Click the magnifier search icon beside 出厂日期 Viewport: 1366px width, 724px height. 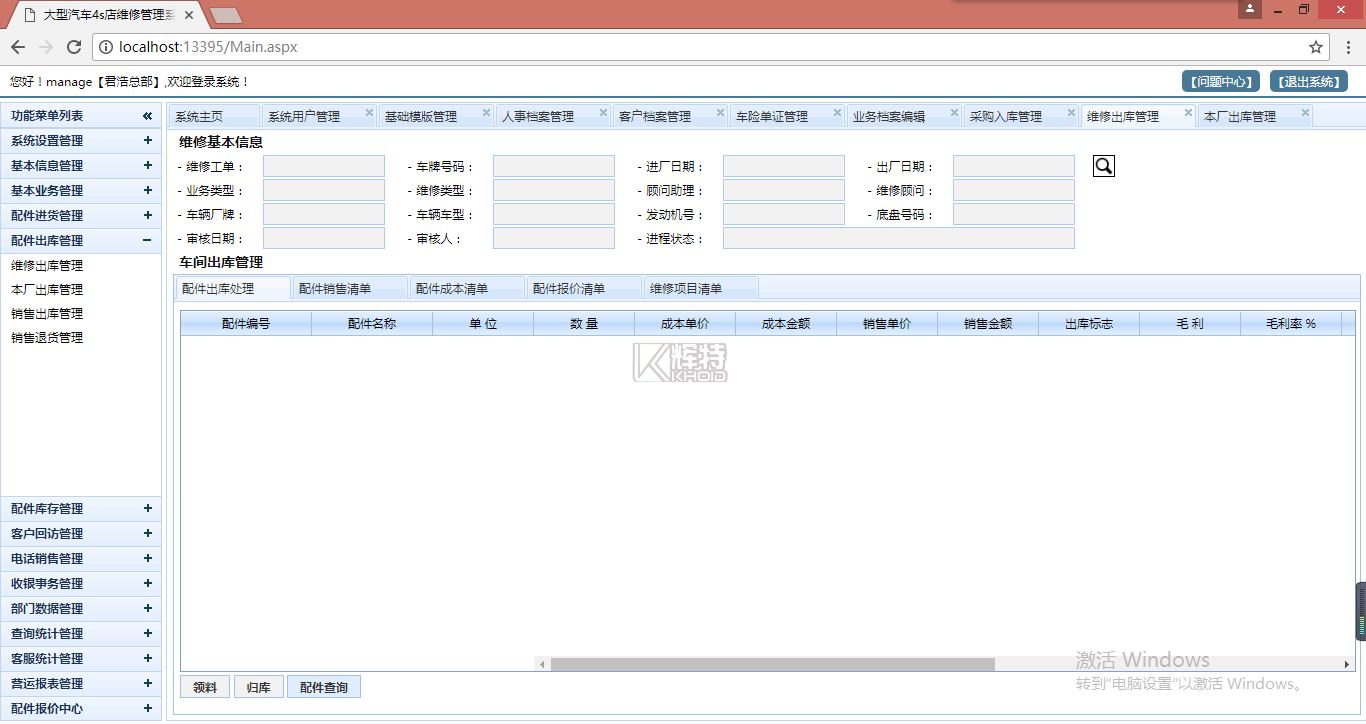click(1103, 167)
